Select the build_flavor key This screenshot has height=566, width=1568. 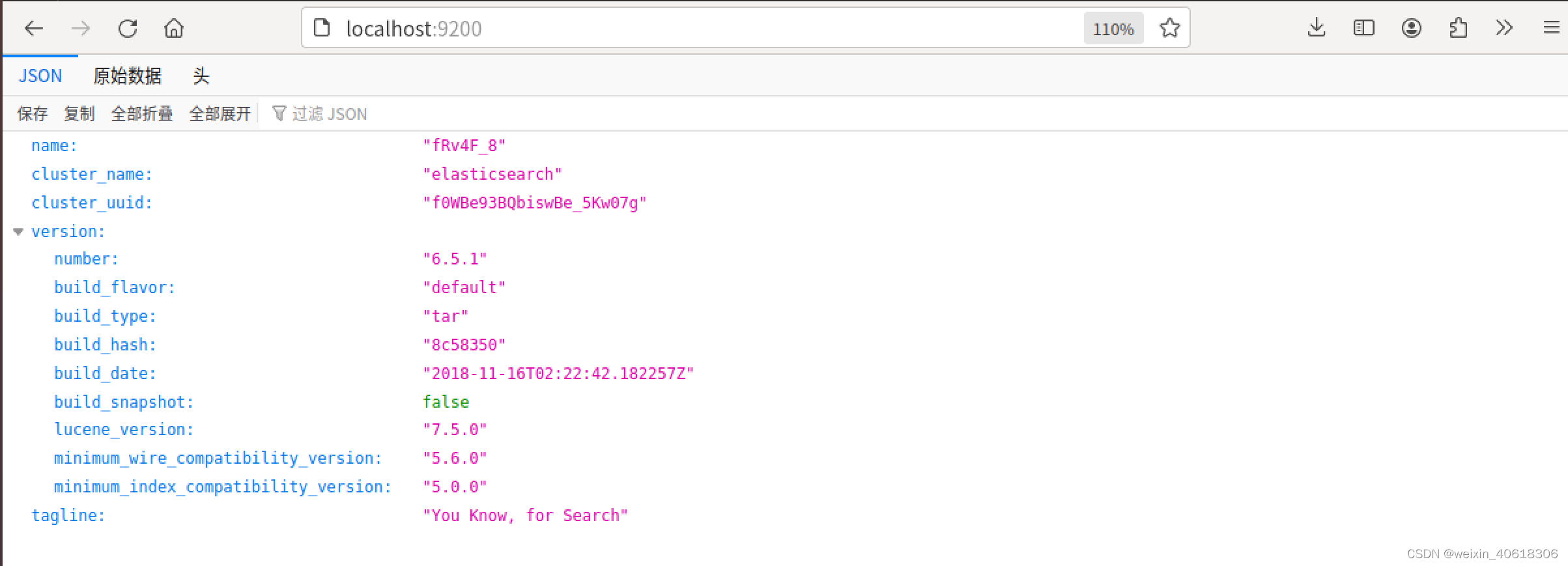[x=115, y=288]
